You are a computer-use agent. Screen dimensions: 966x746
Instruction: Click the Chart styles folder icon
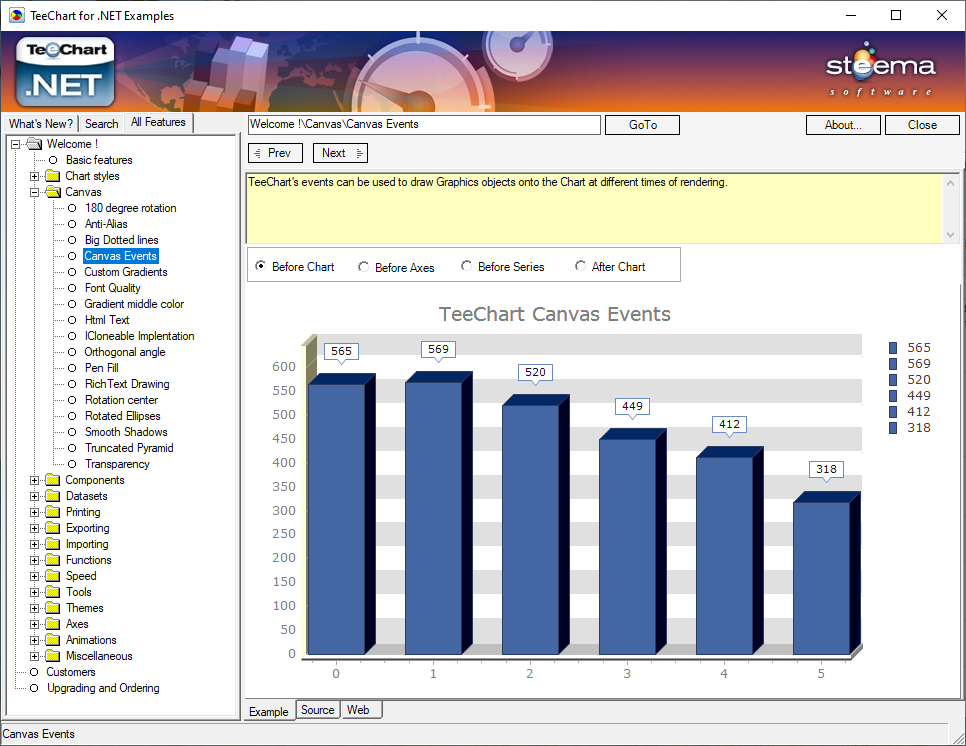[53, 176]
